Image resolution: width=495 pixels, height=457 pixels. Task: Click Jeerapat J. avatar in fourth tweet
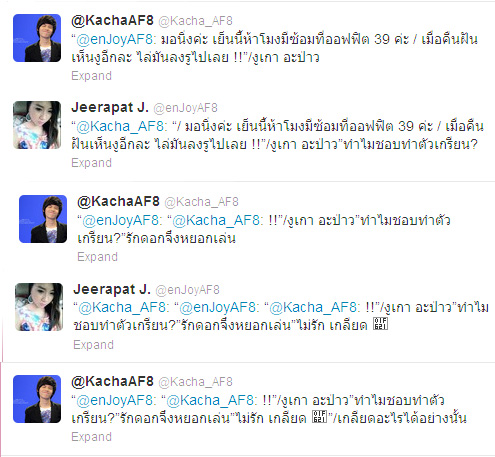39,307
